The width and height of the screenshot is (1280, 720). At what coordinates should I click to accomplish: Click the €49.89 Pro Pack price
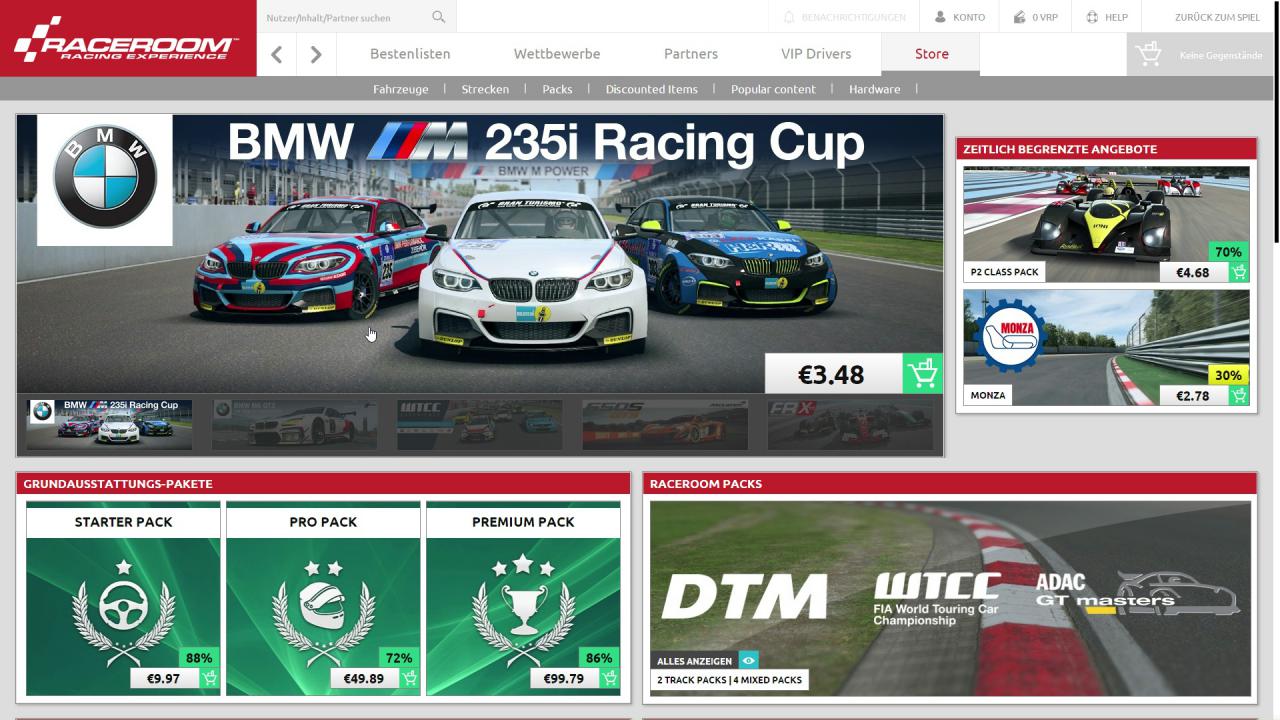pos(364,678)
